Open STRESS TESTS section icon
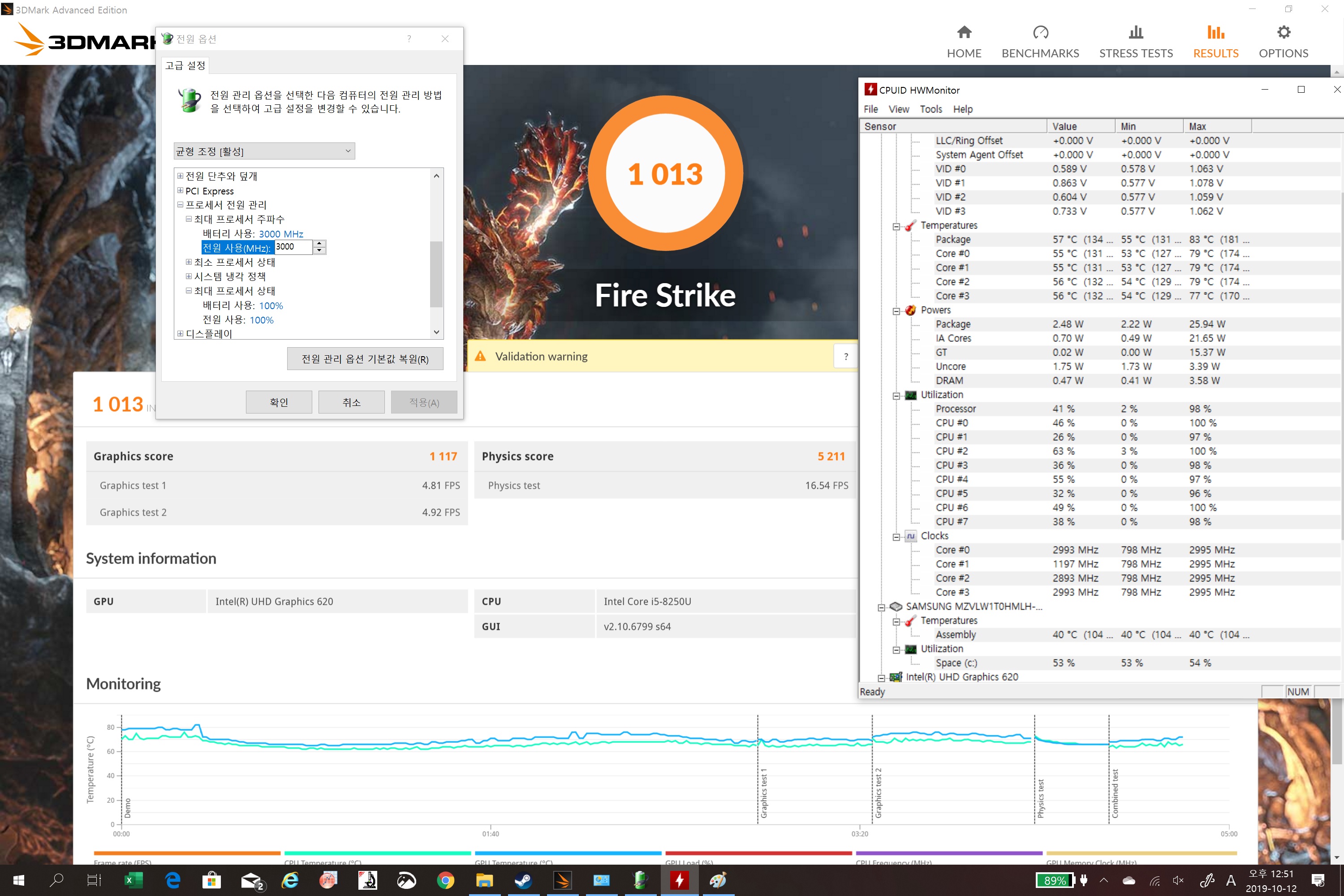 pos(1135,33)
